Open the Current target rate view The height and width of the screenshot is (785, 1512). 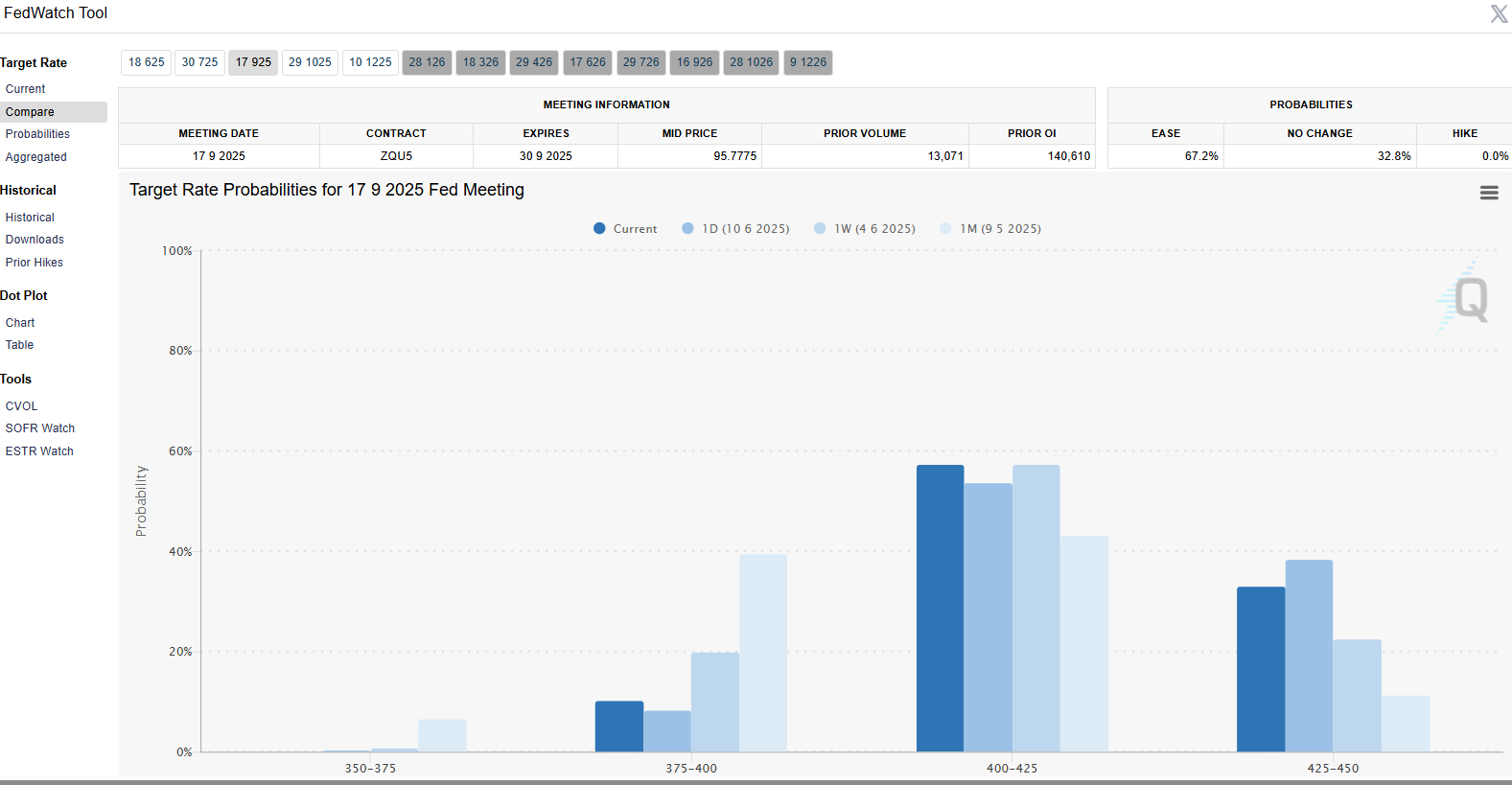tap(25, 89)
